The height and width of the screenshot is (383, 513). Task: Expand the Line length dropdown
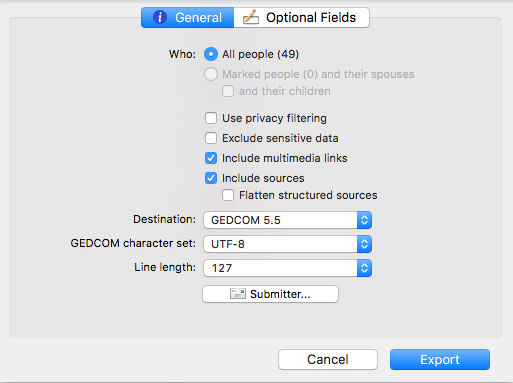(x=287, y=268)
